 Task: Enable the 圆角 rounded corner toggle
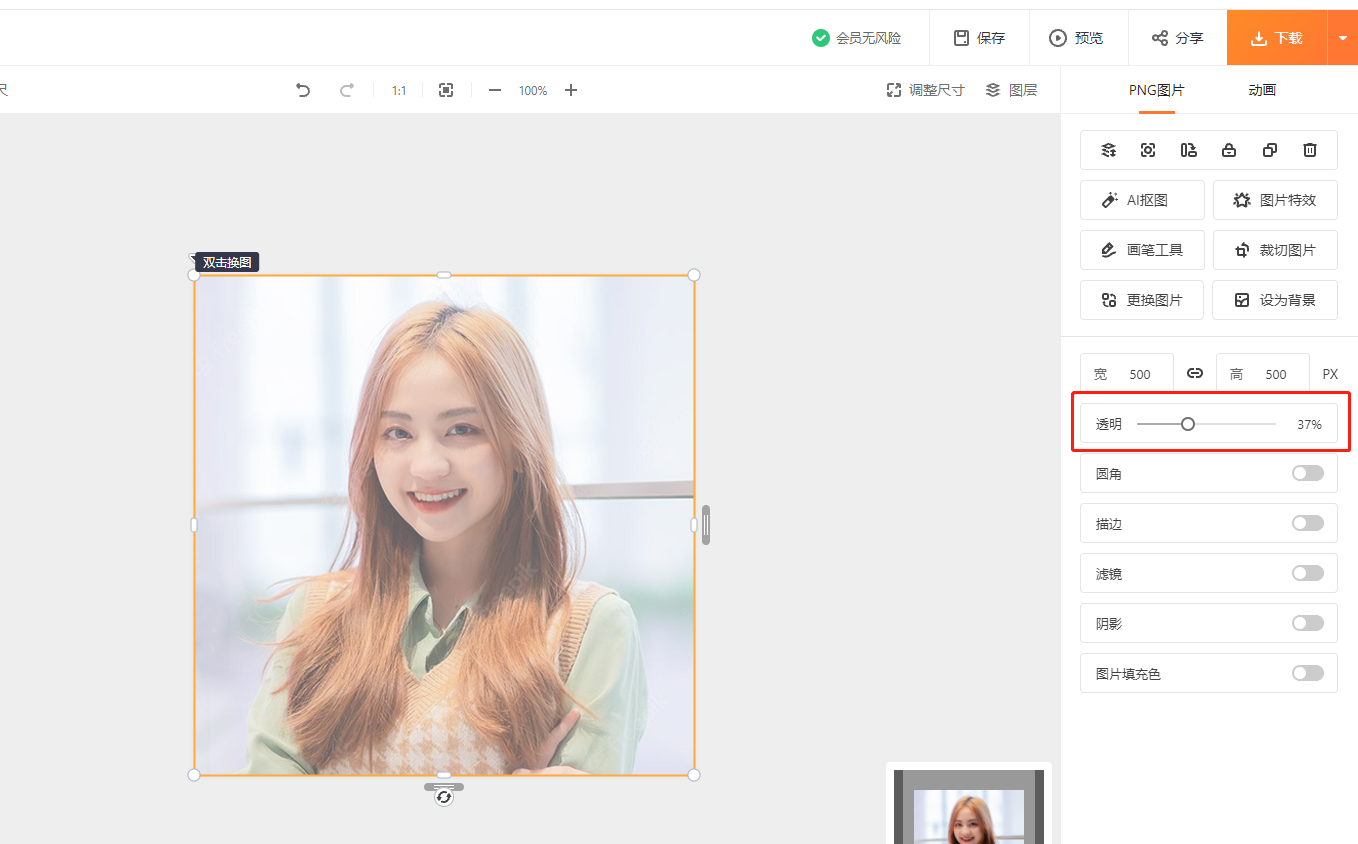[x=1307, y=473]
